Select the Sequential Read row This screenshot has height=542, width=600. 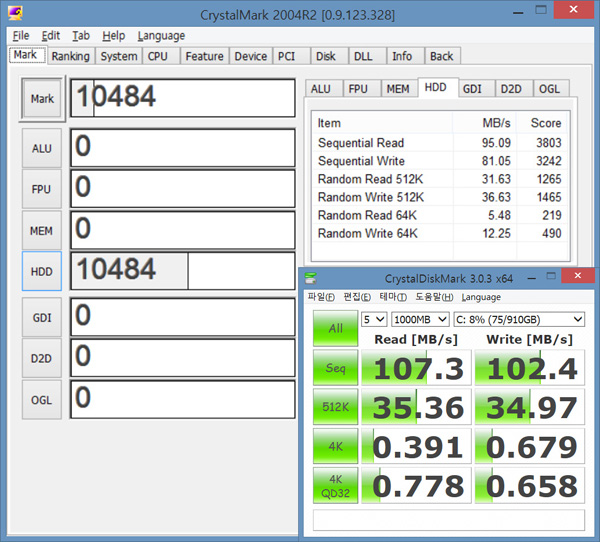point(441,143)
